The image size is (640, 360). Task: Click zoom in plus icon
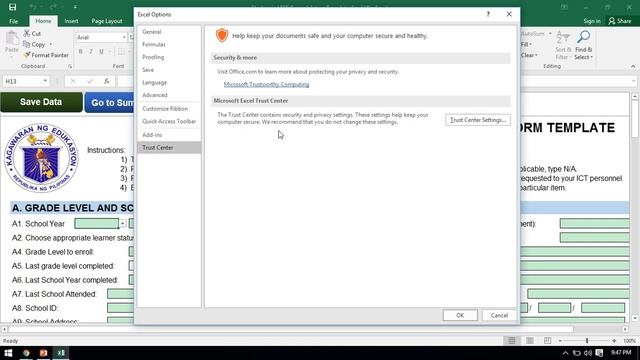pos(614,340)
